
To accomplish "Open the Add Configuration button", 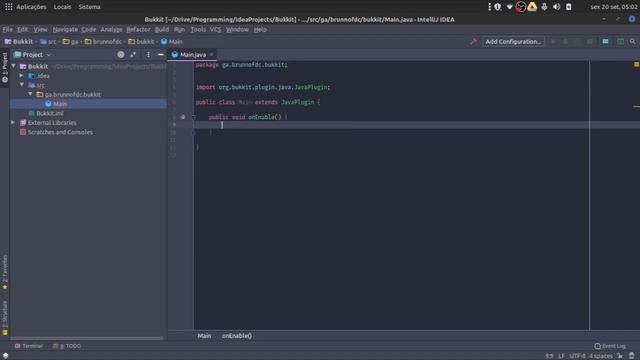I will 513,41.
